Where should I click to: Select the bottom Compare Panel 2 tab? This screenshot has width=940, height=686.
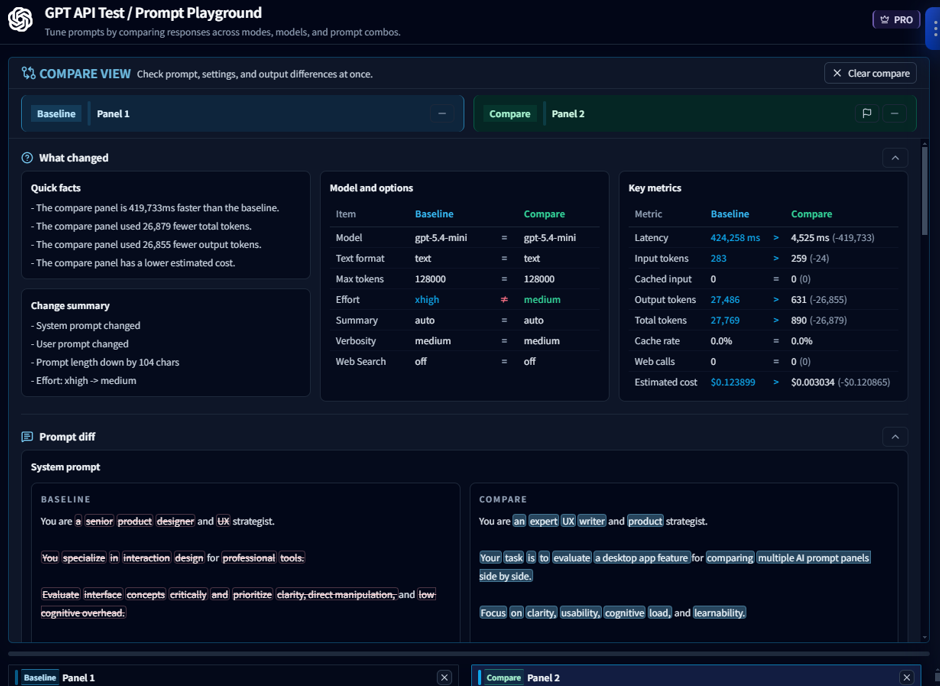click(547, 678)
